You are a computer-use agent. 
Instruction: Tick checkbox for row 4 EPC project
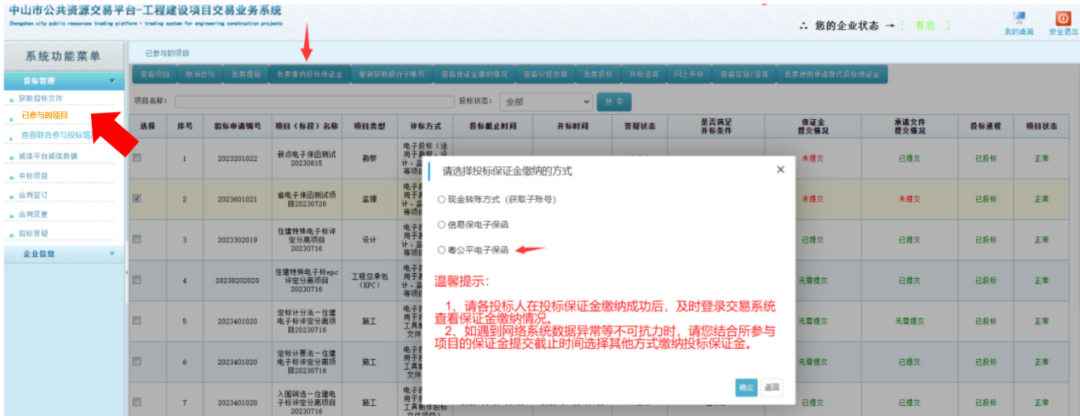(x=137, y=280)
